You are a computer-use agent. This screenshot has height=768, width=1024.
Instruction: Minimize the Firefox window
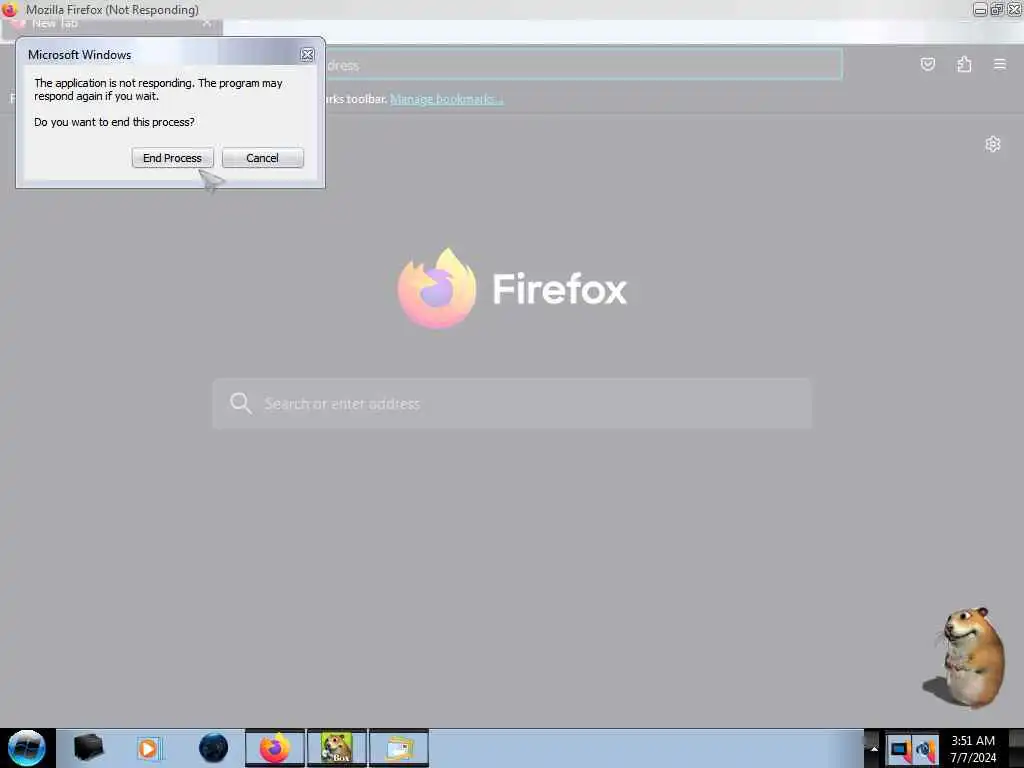[980, 10]
